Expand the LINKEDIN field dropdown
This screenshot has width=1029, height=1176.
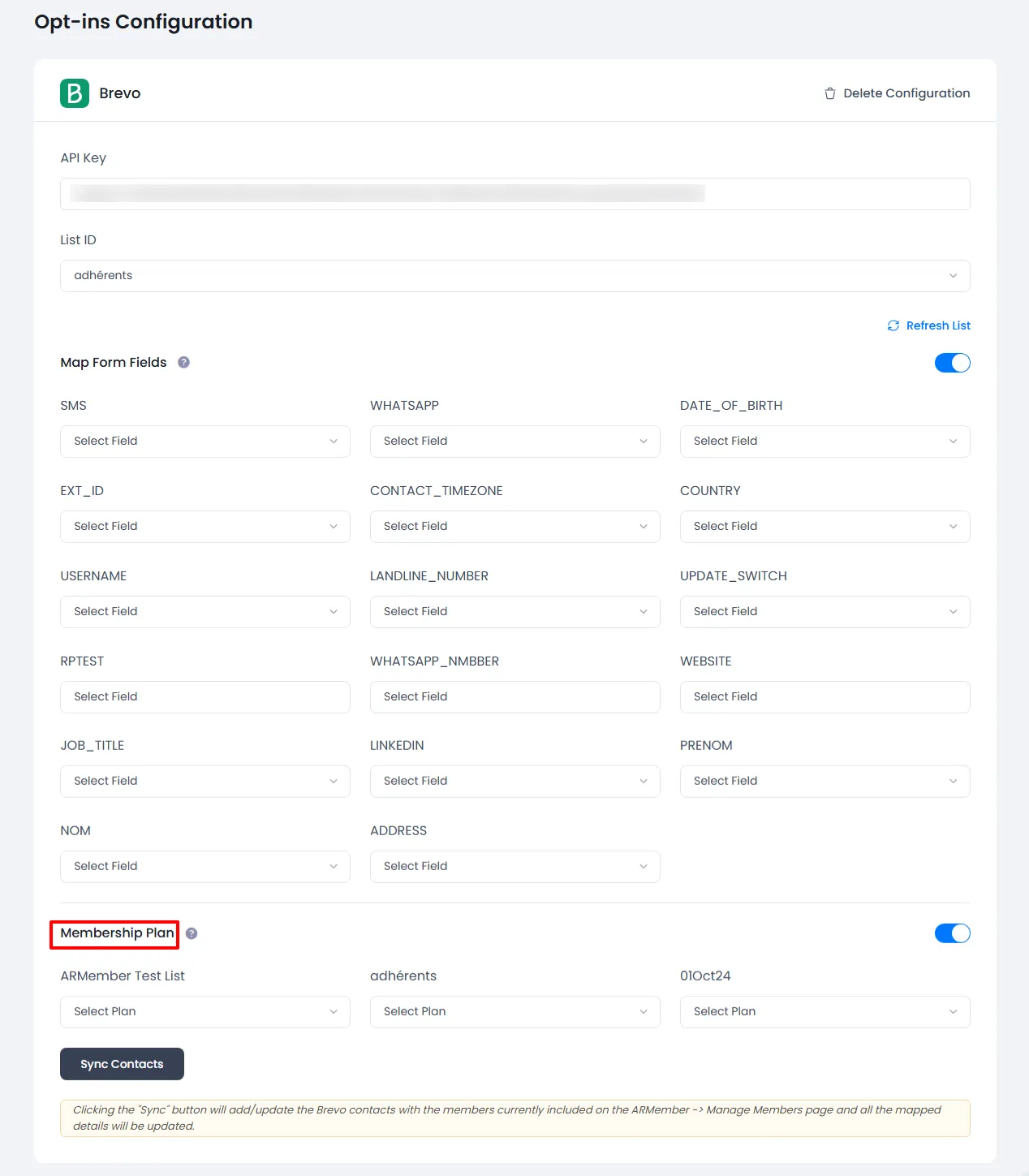(x=514, y=782)
